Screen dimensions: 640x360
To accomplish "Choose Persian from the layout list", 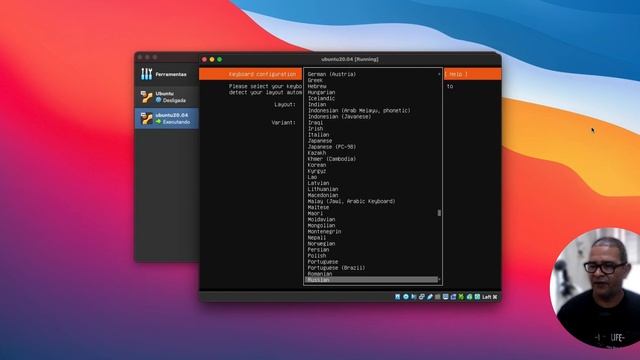I will 318,250.
